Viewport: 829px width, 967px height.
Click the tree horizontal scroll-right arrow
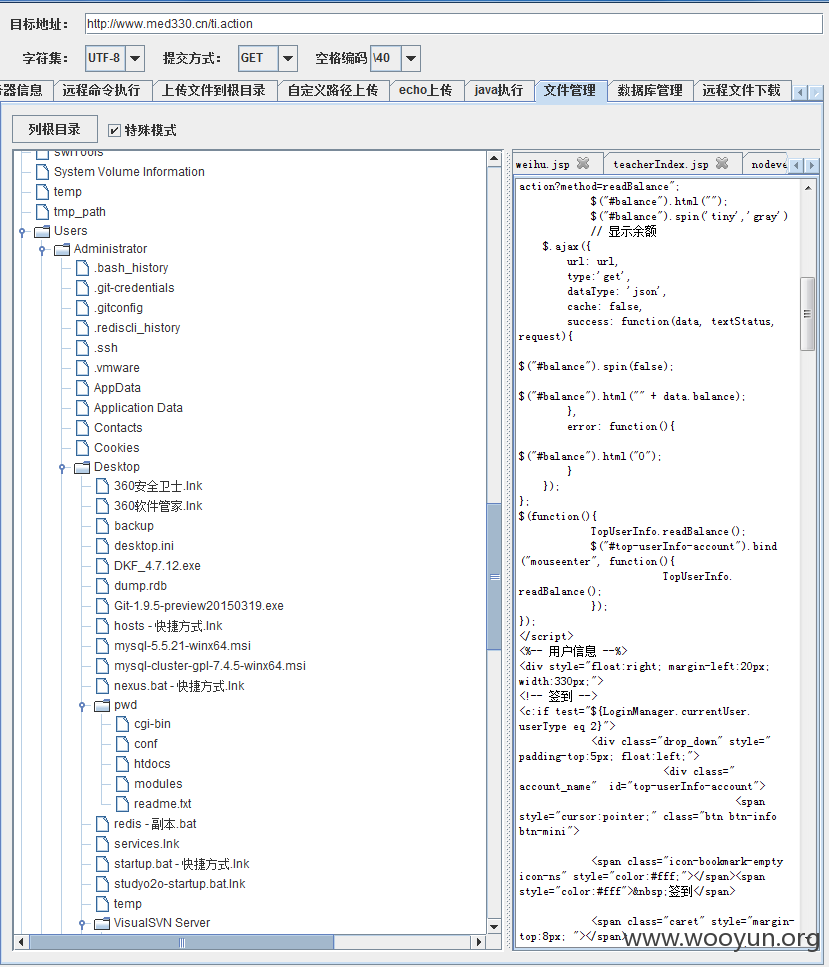(x=479, y=942)
